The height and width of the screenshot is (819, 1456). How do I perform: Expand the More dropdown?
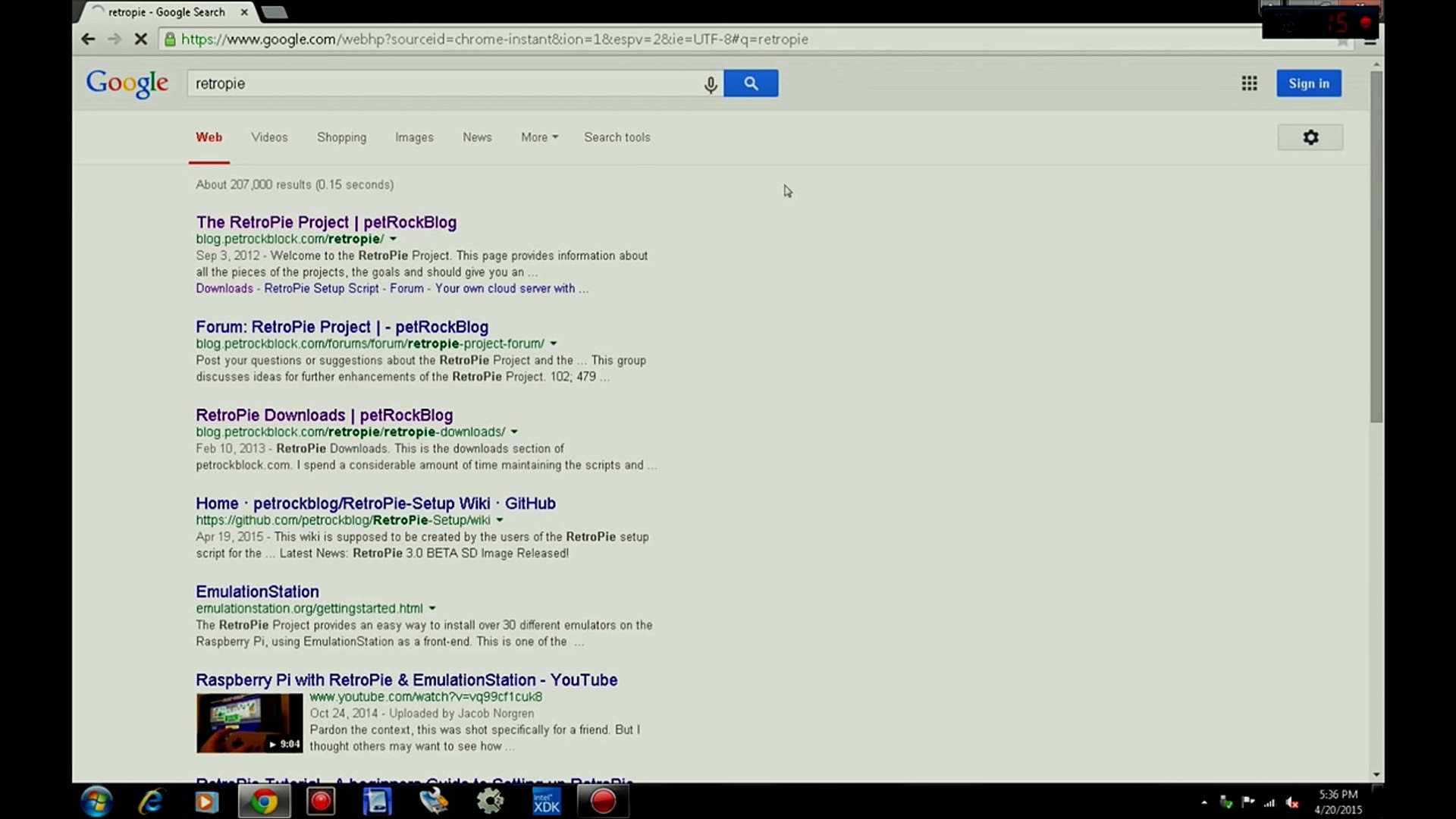(539, 137)
